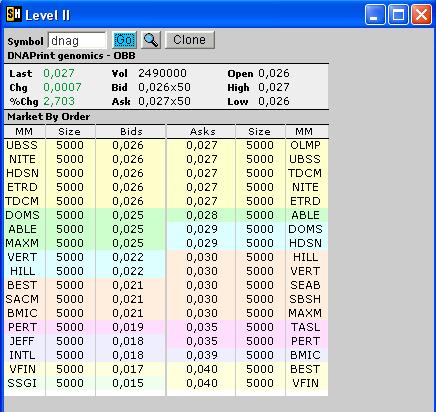The width and height of the screenshot is (436, 412).
Task: Click the %Chg value 2,703
Action: (59, 101)
